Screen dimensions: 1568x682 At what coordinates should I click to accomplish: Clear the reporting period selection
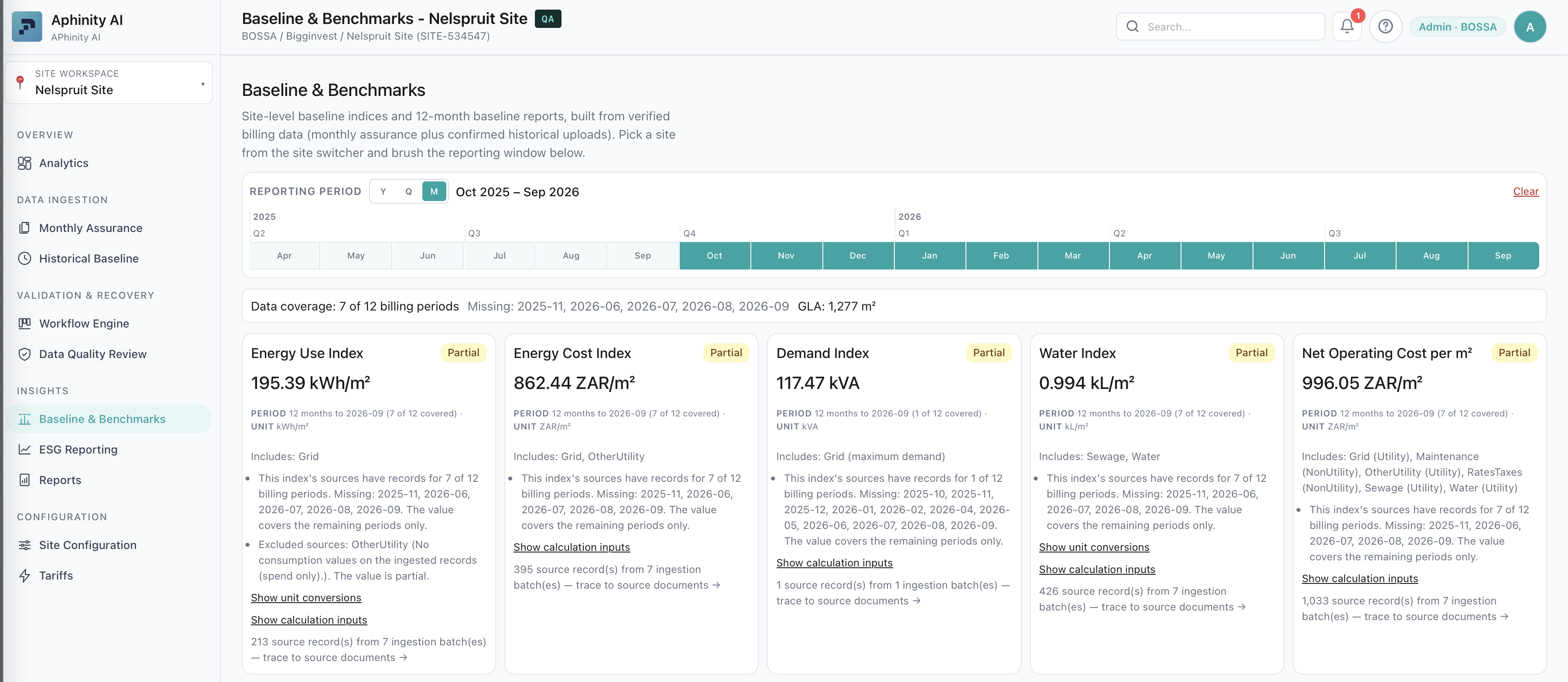click(1525, 191)
